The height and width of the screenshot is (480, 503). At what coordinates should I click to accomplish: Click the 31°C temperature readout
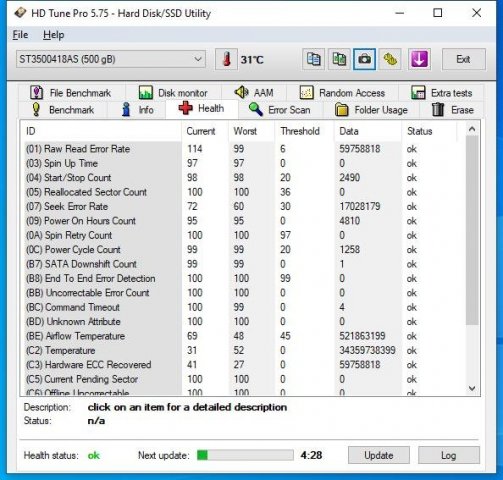click(252, 60)
